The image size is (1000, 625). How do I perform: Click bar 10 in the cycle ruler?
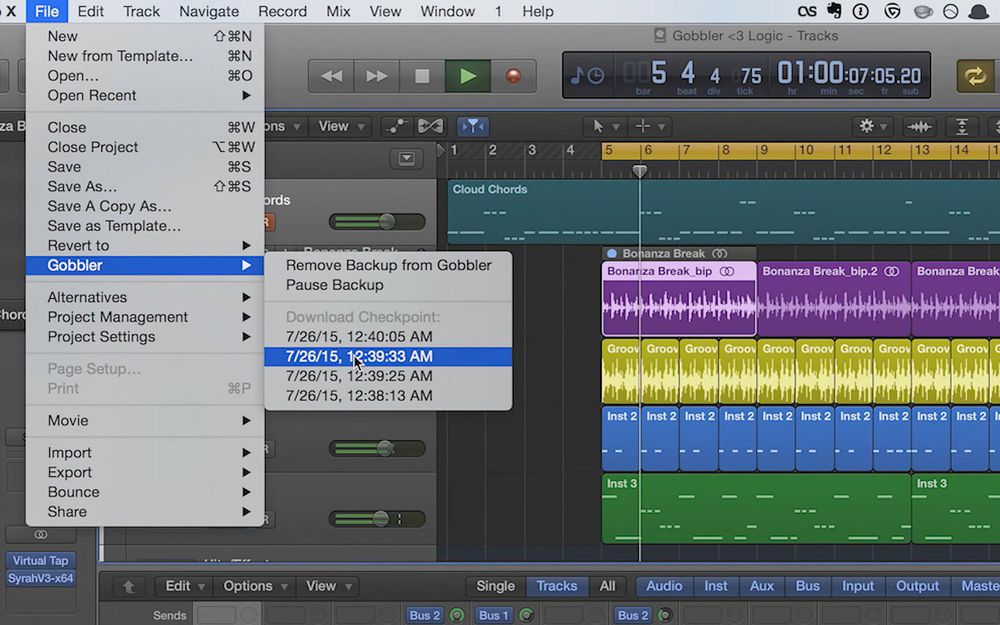(806, 151)
